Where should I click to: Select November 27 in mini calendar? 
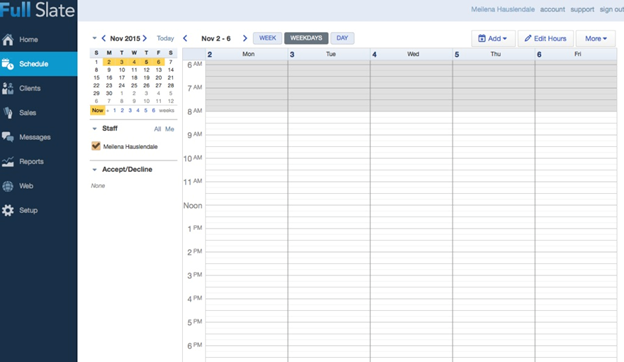pos(158,85)
